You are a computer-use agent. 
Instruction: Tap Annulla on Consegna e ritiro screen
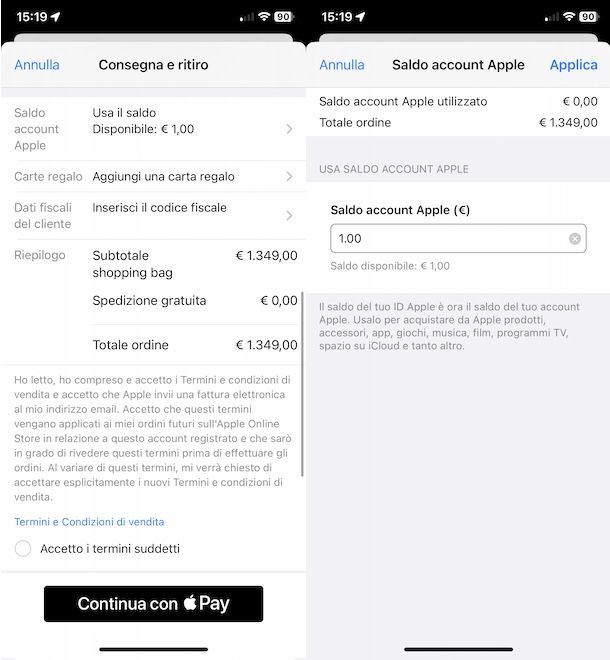pyautogui.click(x=37, y=65)
